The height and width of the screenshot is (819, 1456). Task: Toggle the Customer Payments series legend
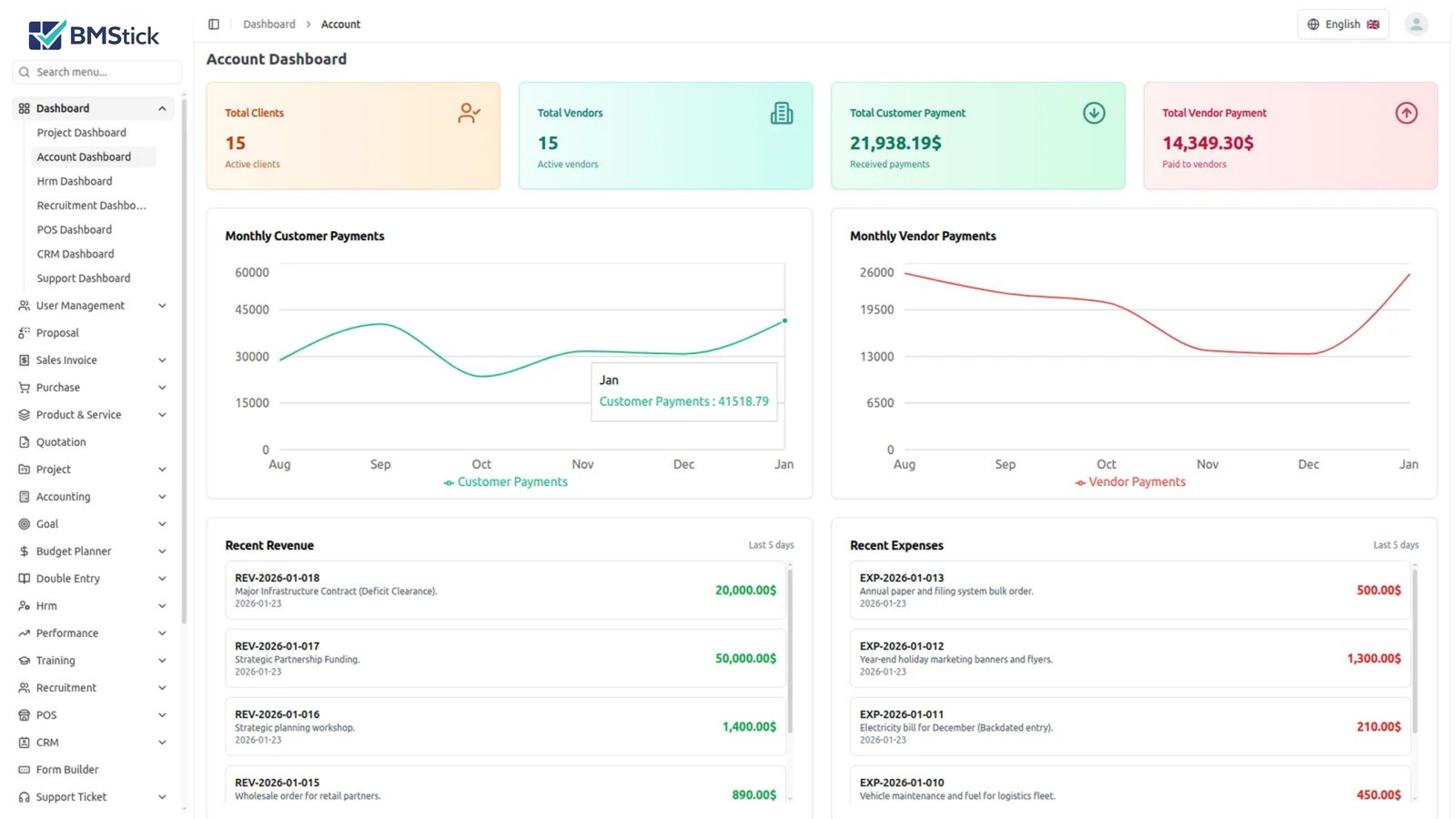pos(506,481)
